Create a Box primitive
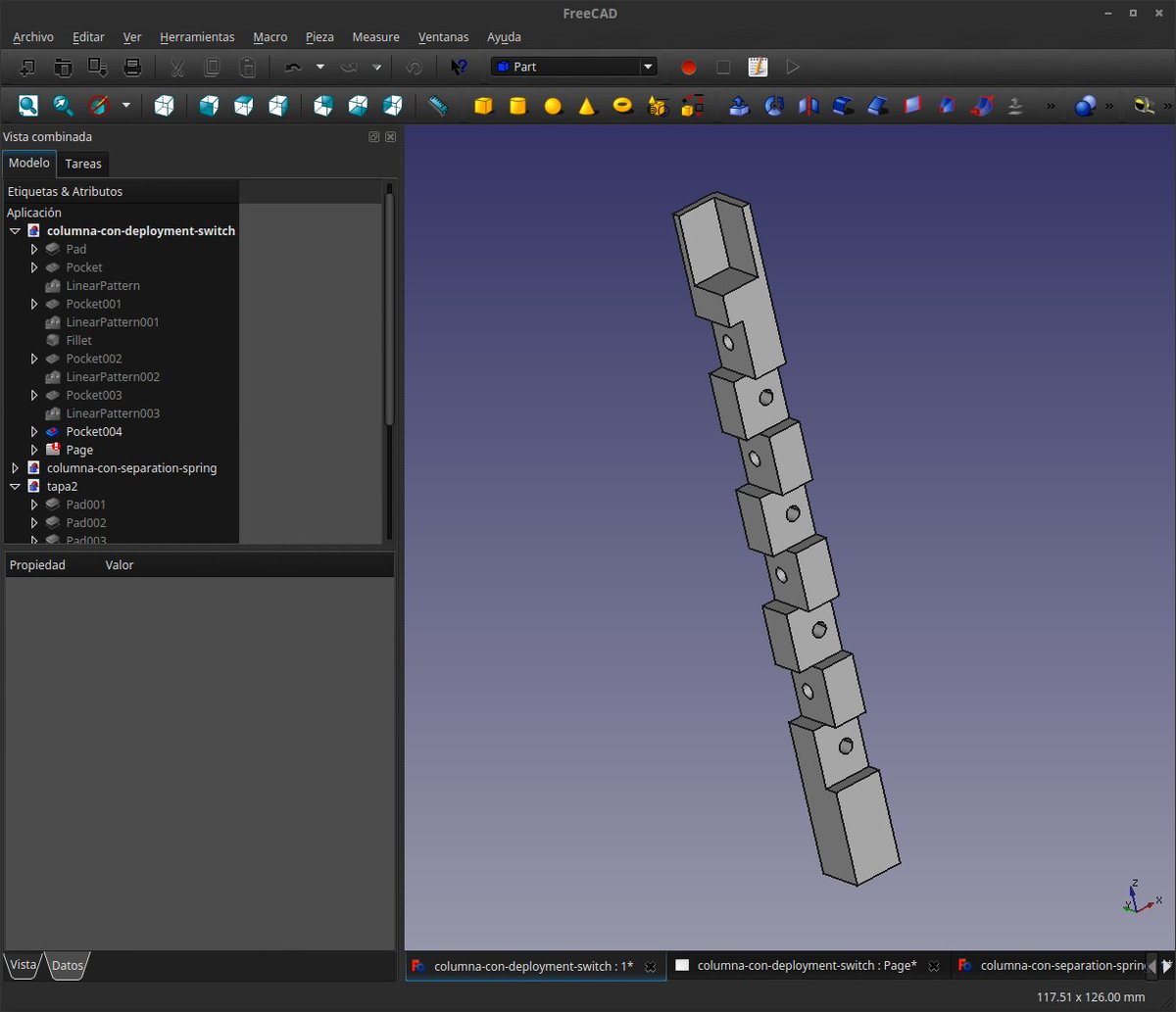 [x=483, y=105]
